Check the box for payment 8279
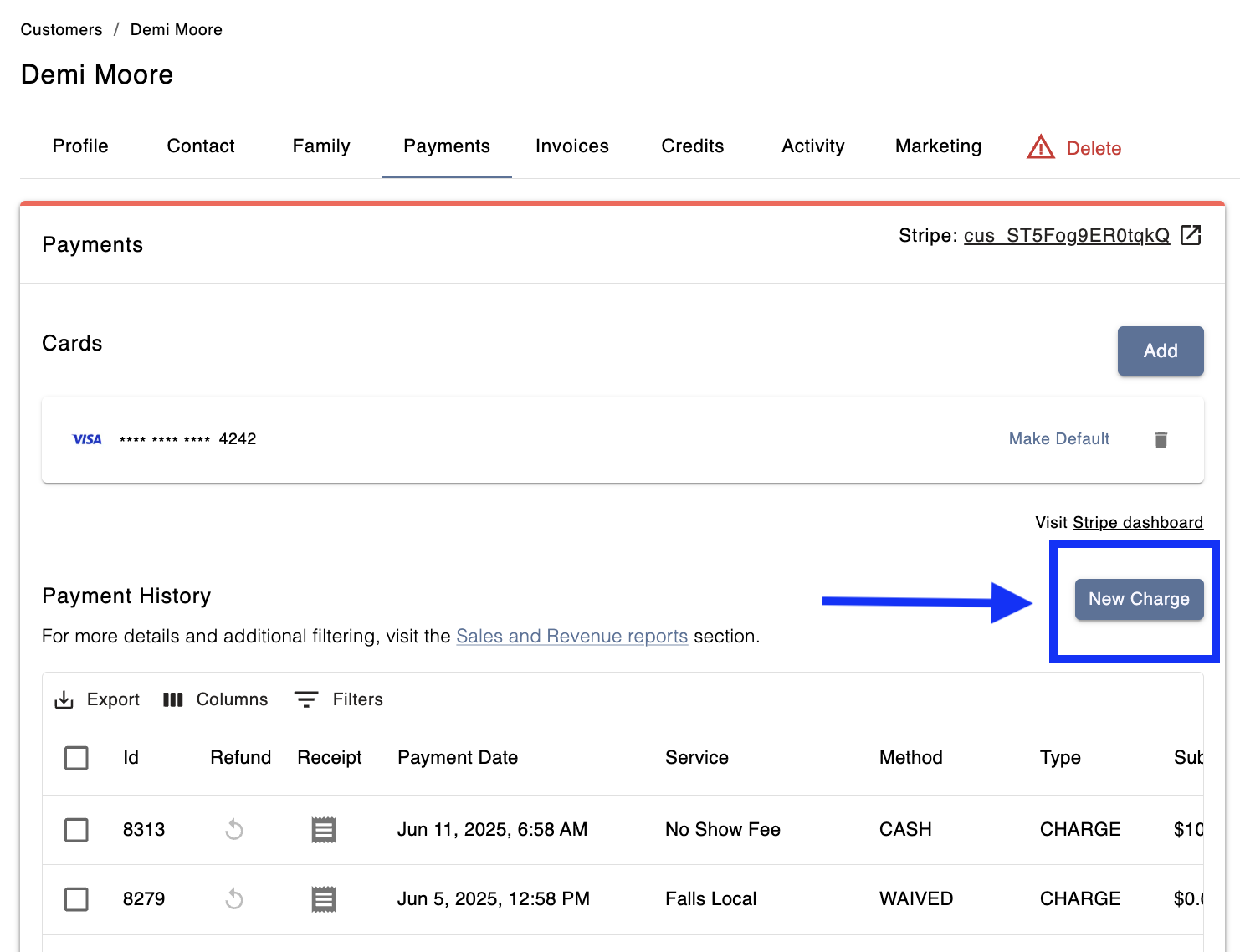 tap(76, 899)
